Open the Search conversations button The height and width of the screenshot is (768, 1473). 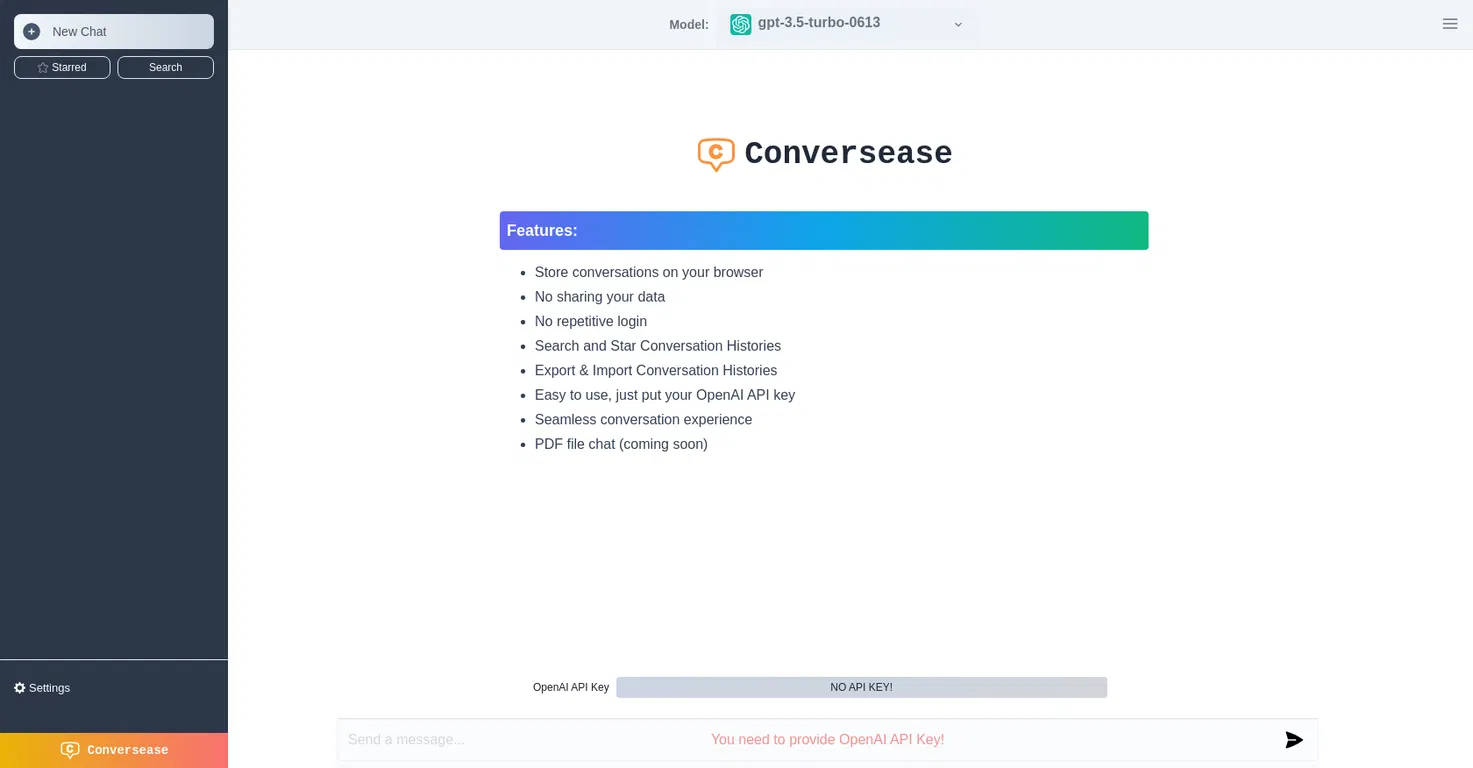[166, 67]
